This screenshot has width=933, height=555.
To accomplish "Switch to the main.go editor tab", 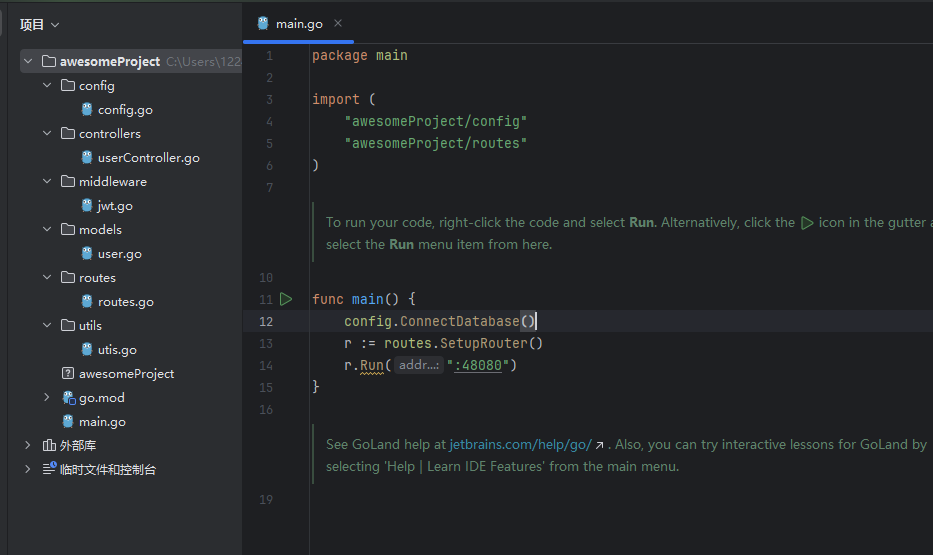I will 298,23.
